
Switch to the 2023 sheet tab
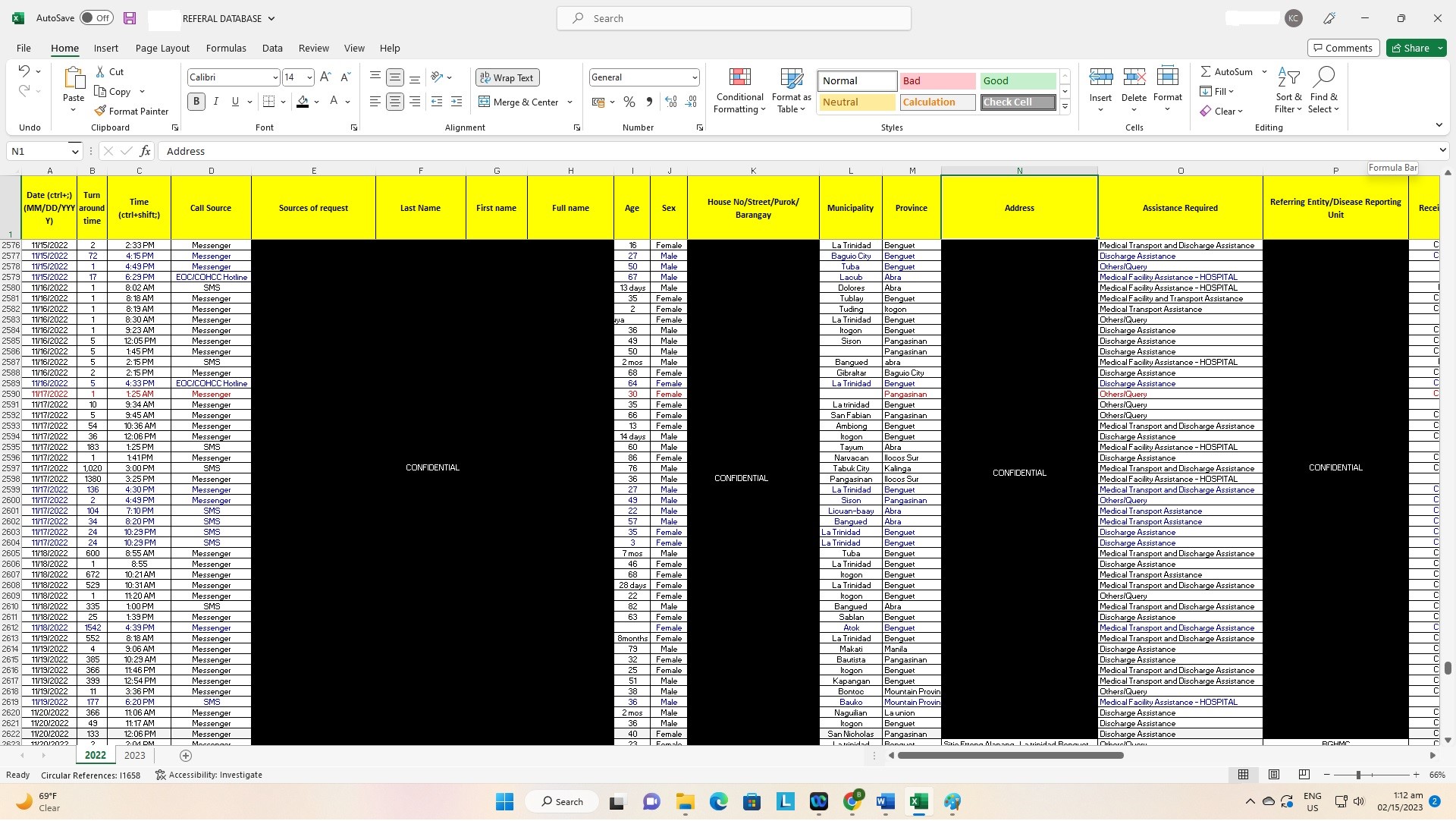(134, 757)
